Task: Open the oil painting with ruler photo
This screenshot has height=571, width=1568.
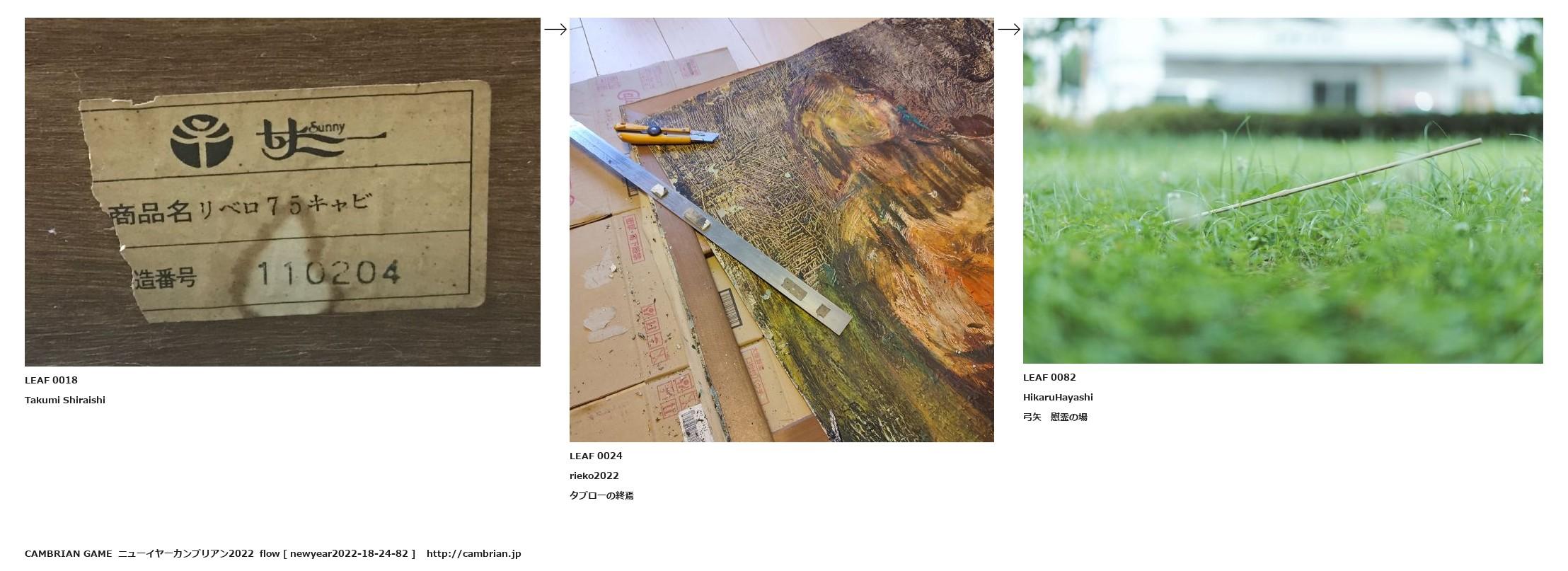Action: click(782, 230)
